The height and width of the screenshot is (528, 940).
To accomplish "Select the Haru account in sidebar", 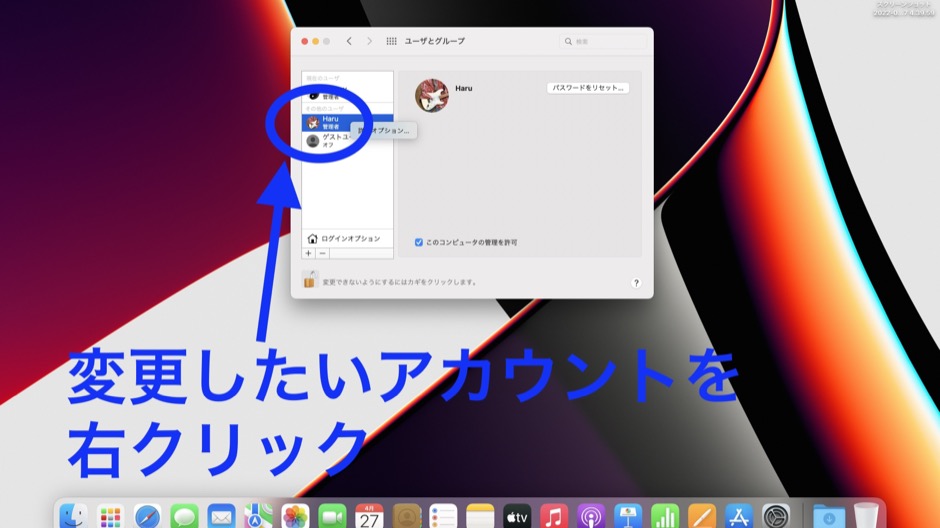I will (328, 121).
